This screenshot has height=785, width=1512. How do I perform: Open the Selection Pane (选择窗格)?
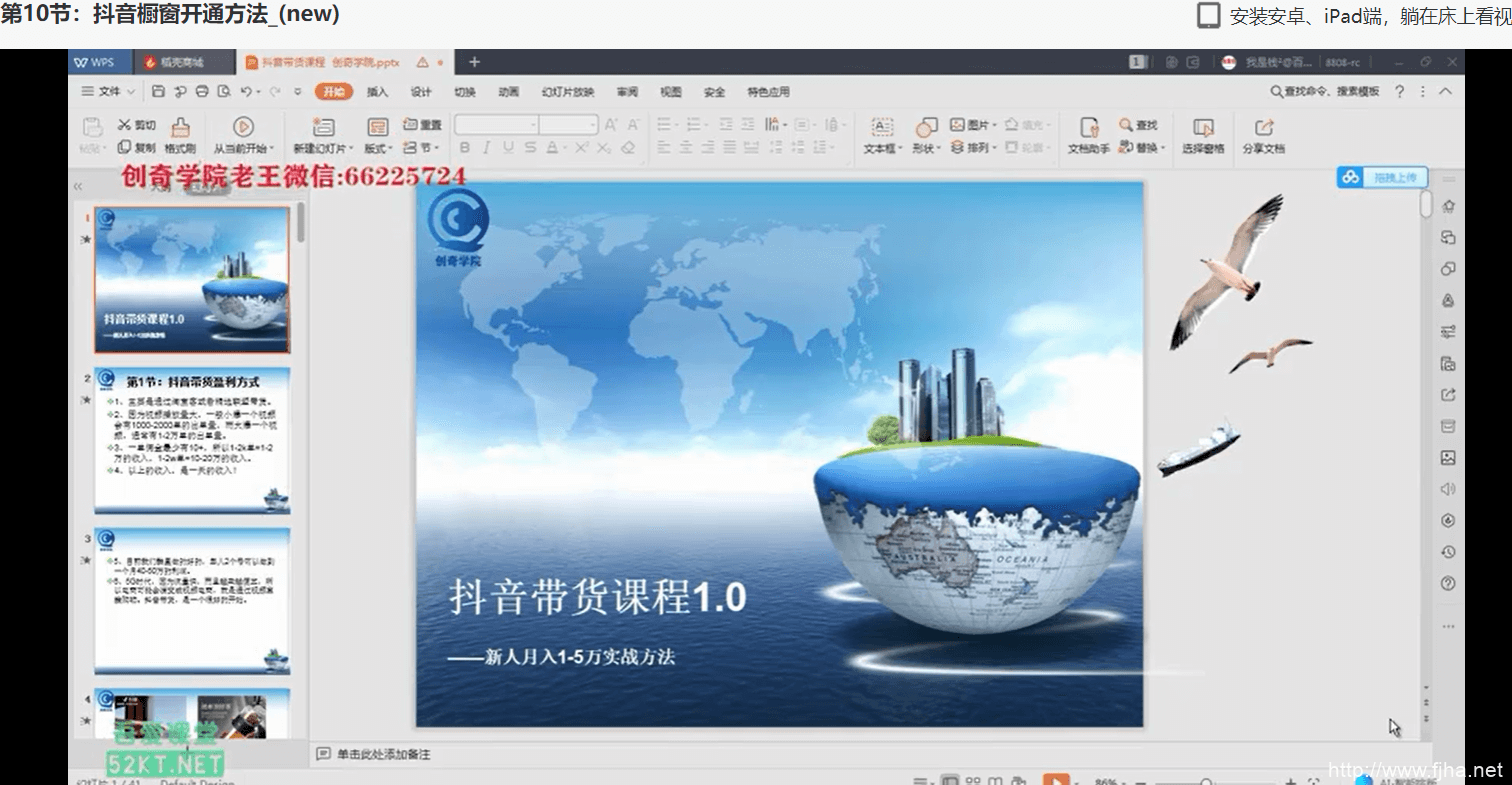point(1203,135)
